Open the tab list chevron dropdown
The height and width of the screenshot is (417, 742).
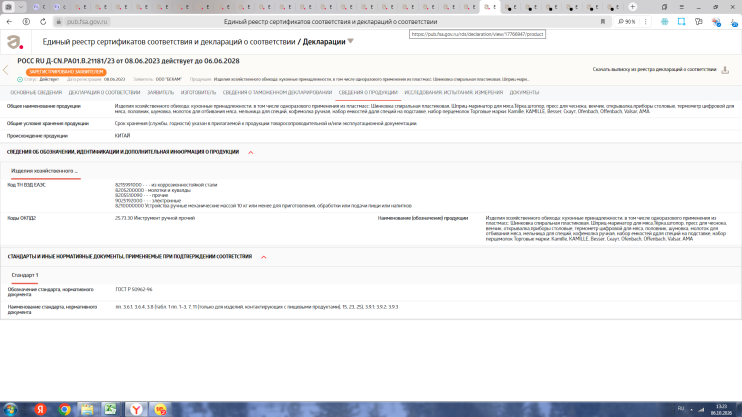coord(21,7)
